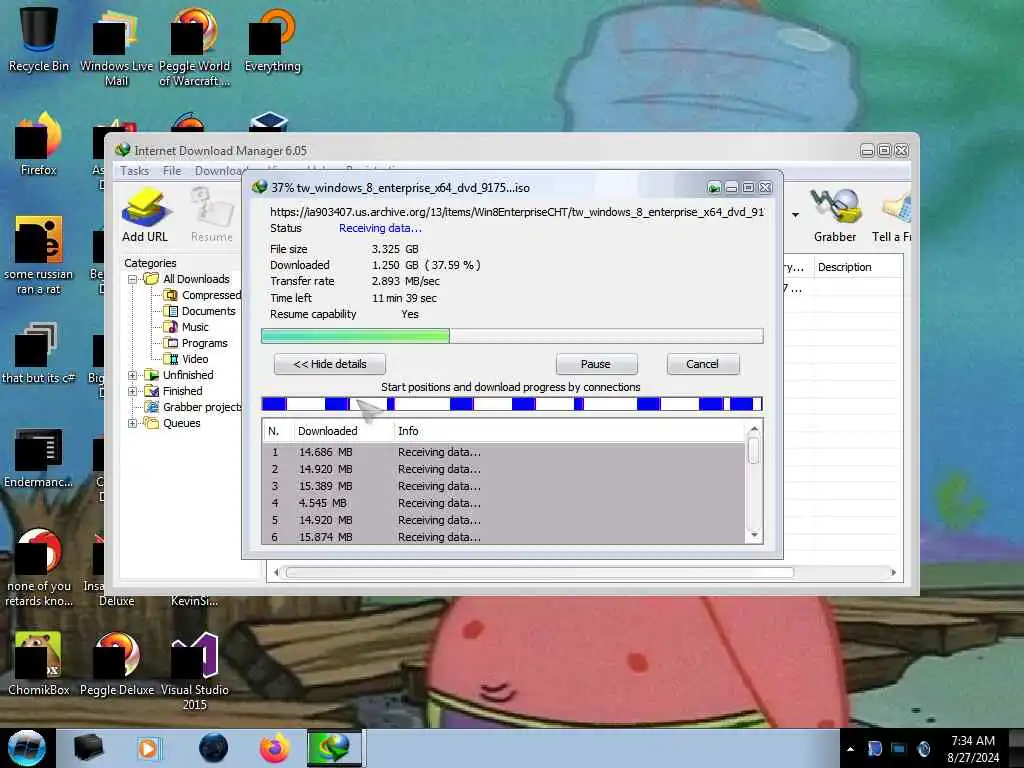
Task: Click the dark blue globe taskbar icon
Action: pos(214,748)
